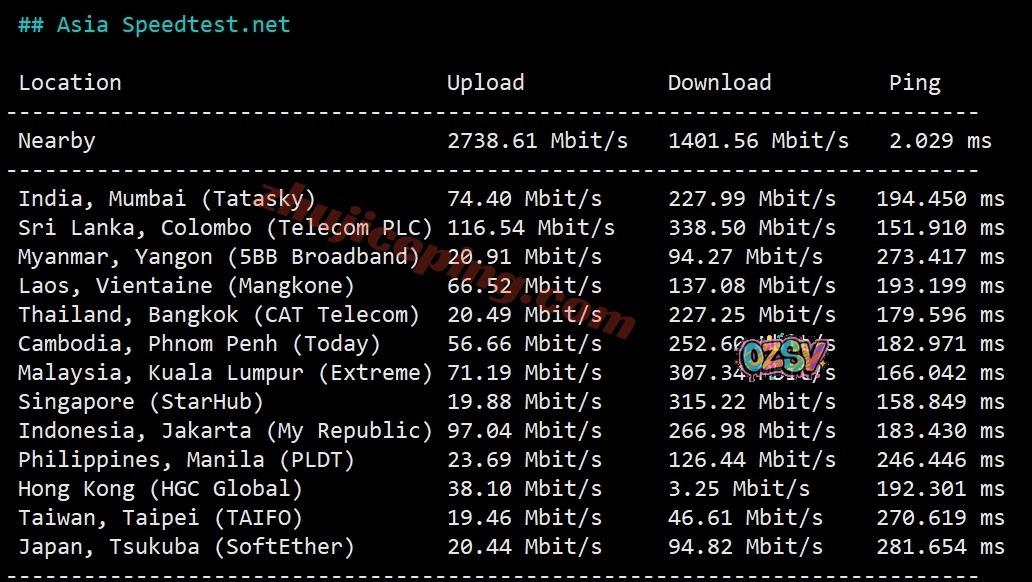Click the Upload column header
The image size is (1032, 582).
[x=485, y=83]
